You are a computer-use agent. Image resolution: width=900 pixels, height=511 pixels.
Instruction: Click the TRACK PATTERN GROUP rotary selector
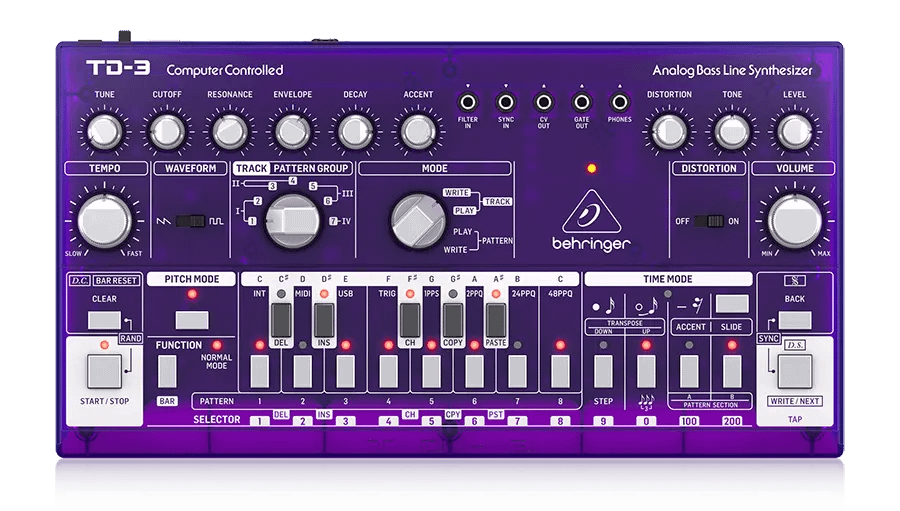(x=290, y=220)
